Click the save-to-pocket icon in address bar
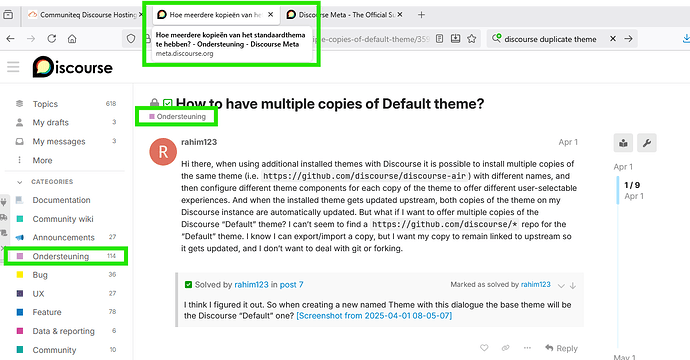 455,39
